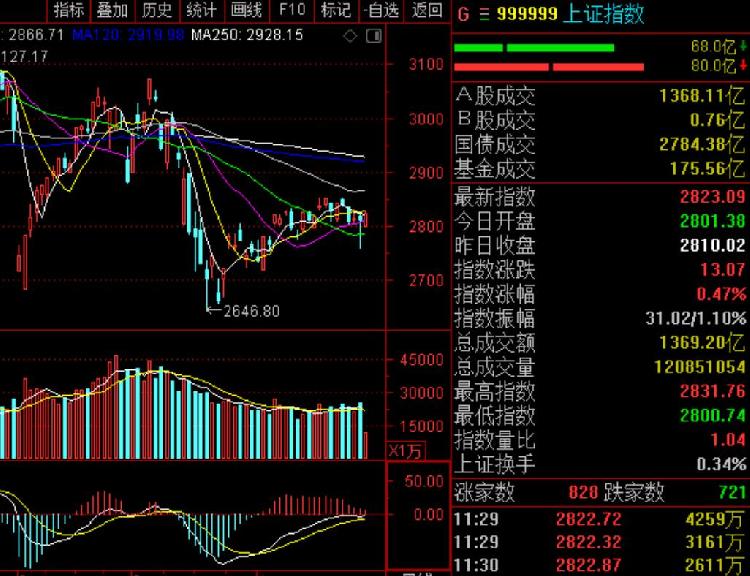Select the tick row priced 2822.32
This screenshot has height=576, width=750.
(600, 542)
